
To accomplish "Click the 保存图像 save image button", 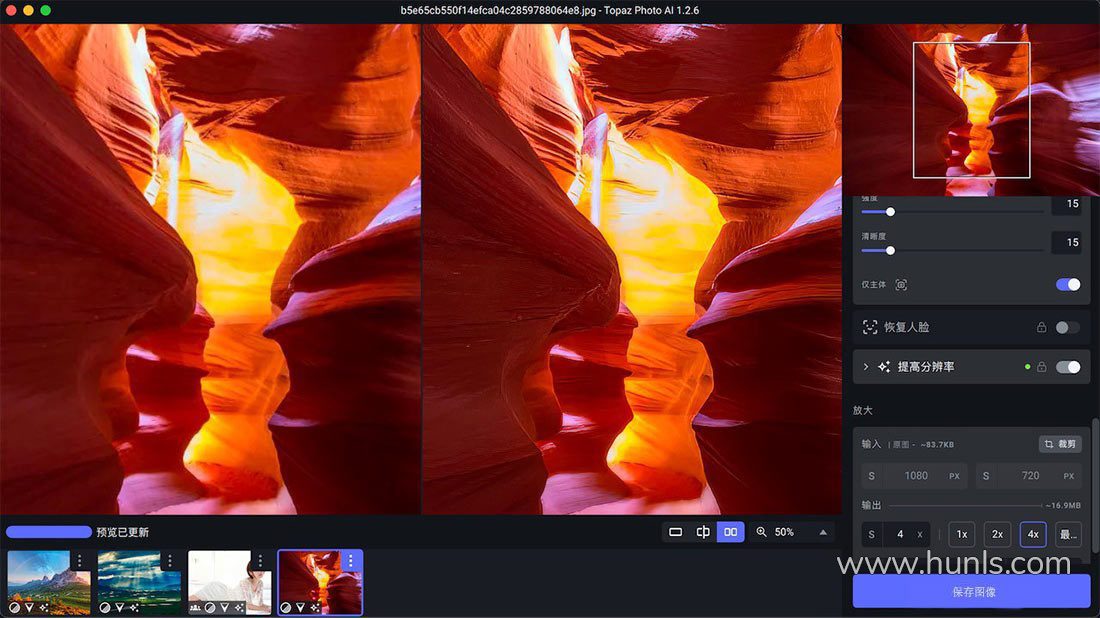I will coord(972,592).
